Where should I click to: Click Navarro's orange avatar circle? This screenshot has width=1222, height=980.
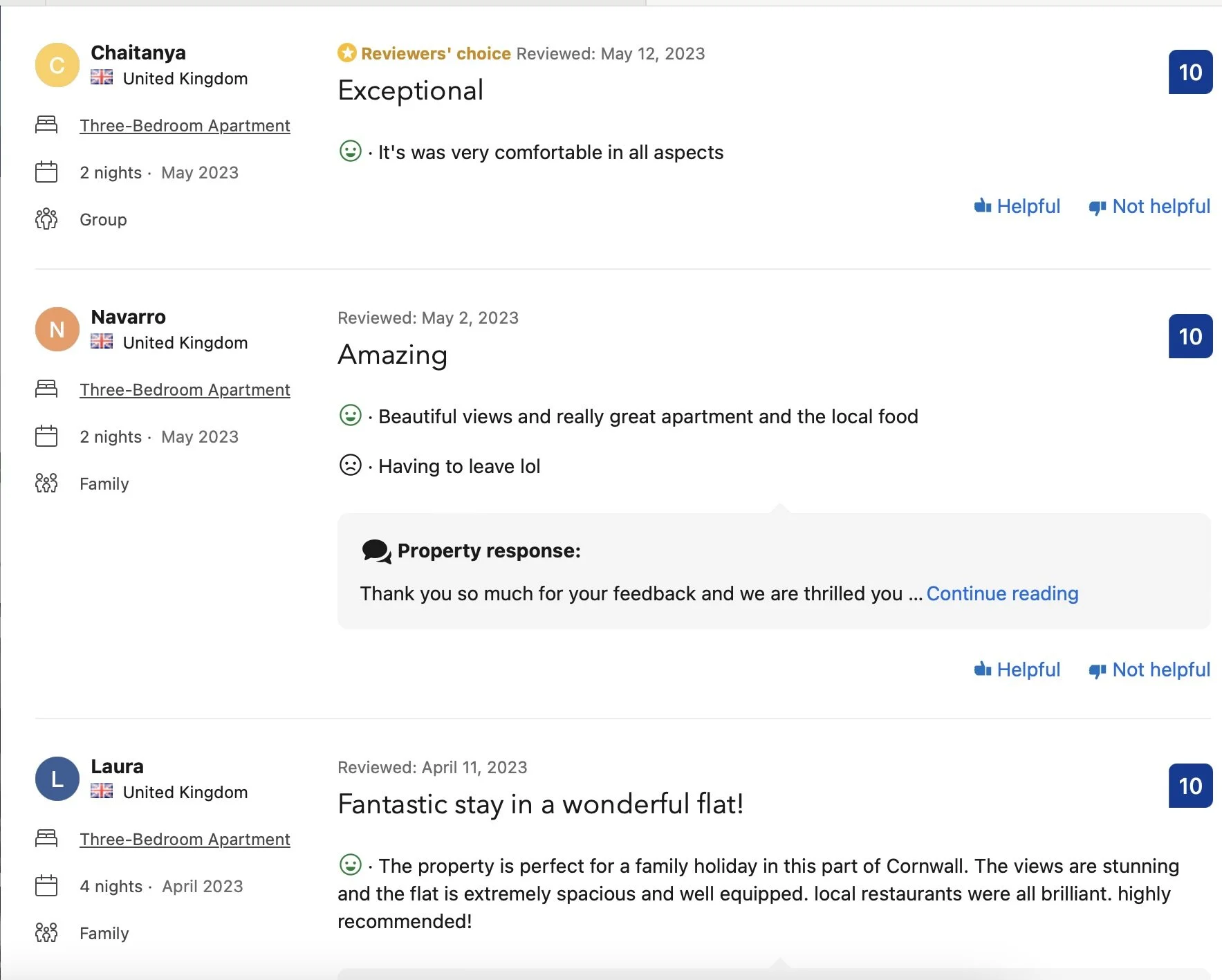tap(57, 329)
